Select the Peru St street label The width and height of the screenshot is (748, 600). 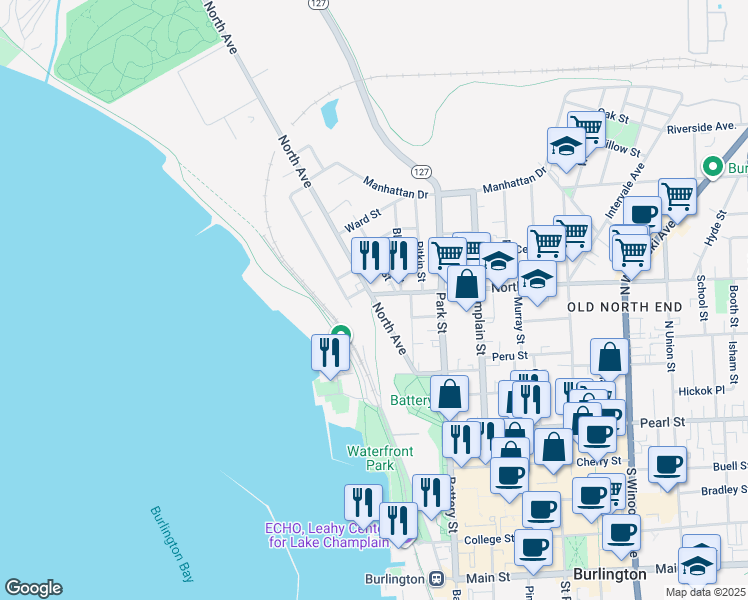(x=510, y=356)
